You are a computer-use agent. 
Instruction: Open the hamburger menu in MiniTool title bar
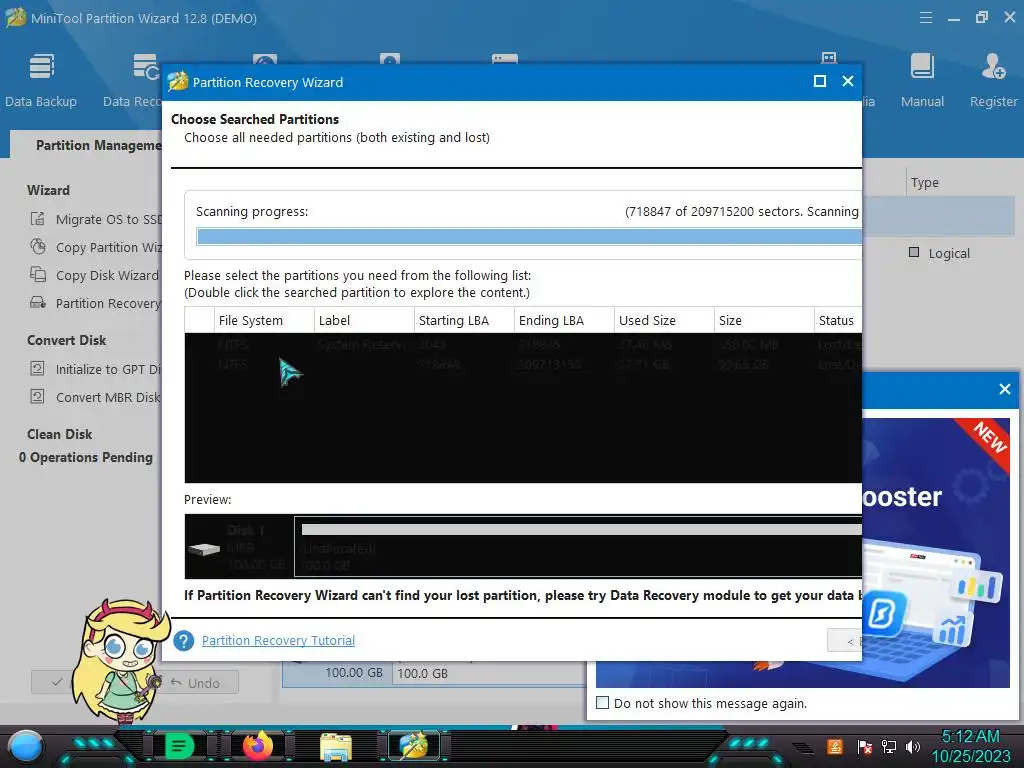click(x=925, y=18)
